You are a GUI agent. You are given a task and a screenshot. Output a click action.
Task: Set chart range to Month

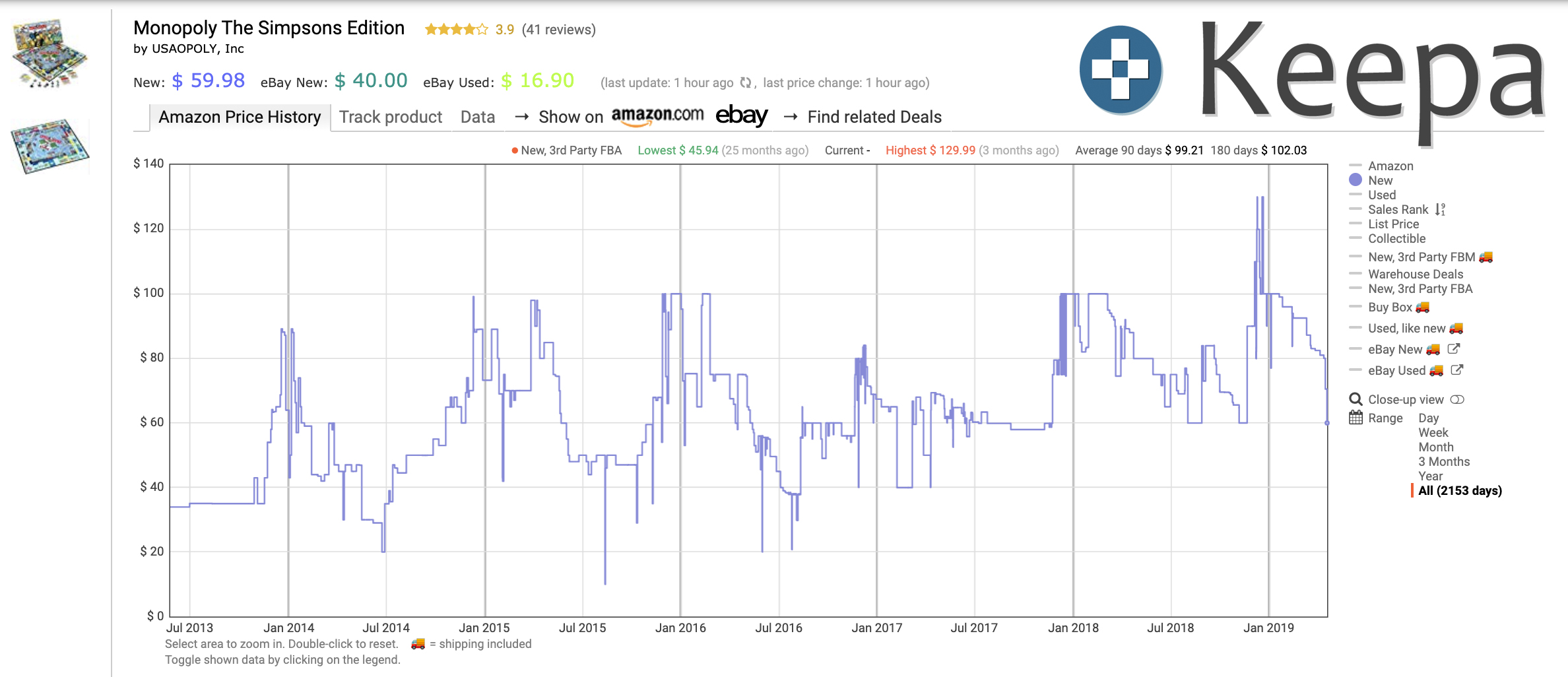1436,447
